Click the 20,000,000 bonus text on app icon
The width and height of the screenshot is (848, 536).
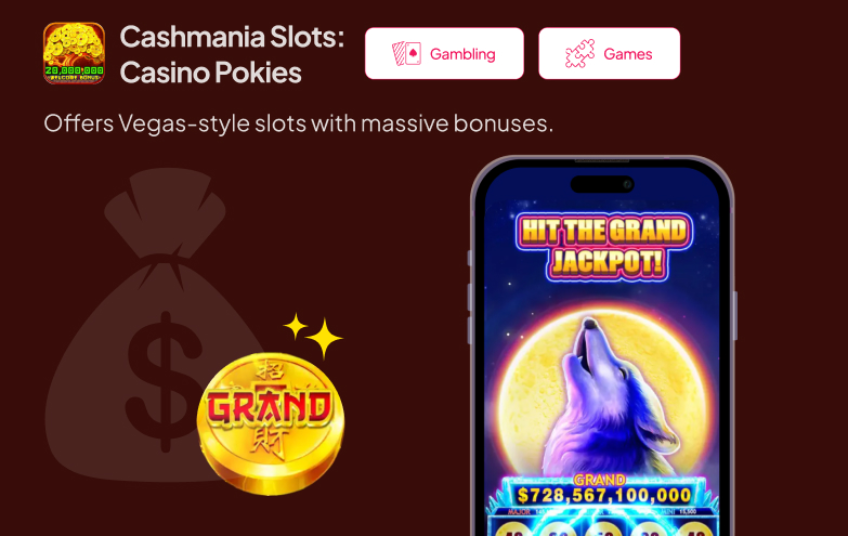click(74, 70)
